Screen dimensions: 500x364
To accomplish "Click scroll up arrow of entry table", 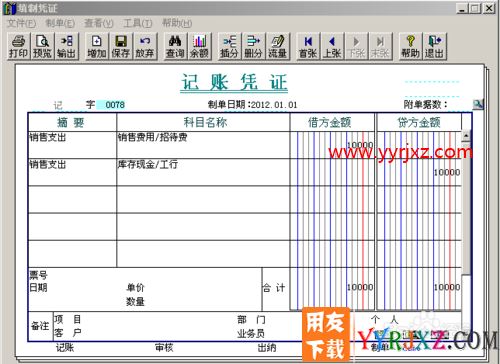I will pos(466,136).
